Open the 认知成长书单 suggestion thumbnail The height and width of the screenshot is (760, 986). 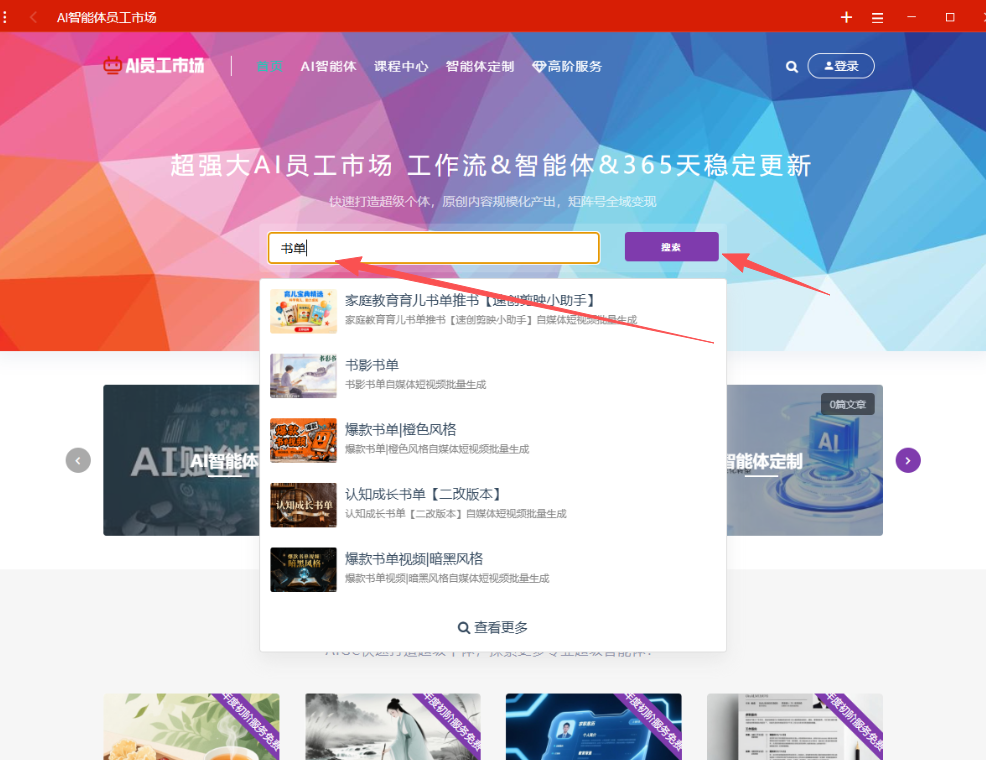click(303, 505)
